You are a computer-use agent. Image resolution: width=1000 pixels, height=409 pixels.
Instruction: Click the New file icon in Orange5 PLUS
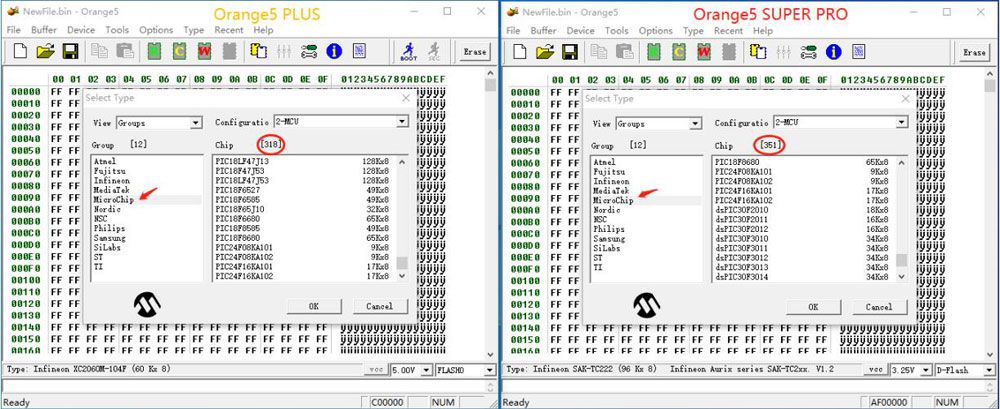pos(20,51)
